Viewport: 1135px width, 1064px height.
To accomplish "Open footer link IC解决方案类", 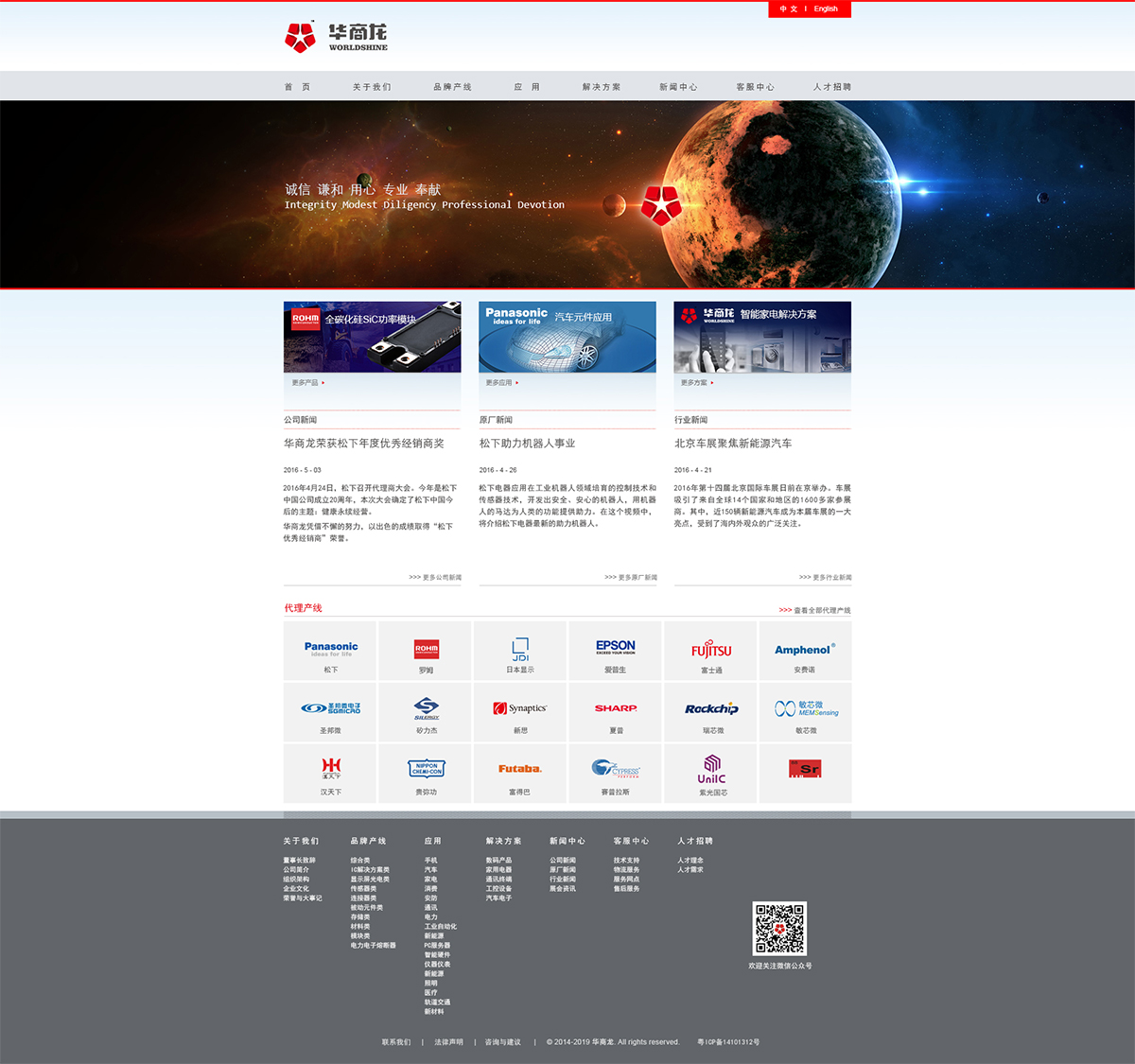I will click(370, 870).
